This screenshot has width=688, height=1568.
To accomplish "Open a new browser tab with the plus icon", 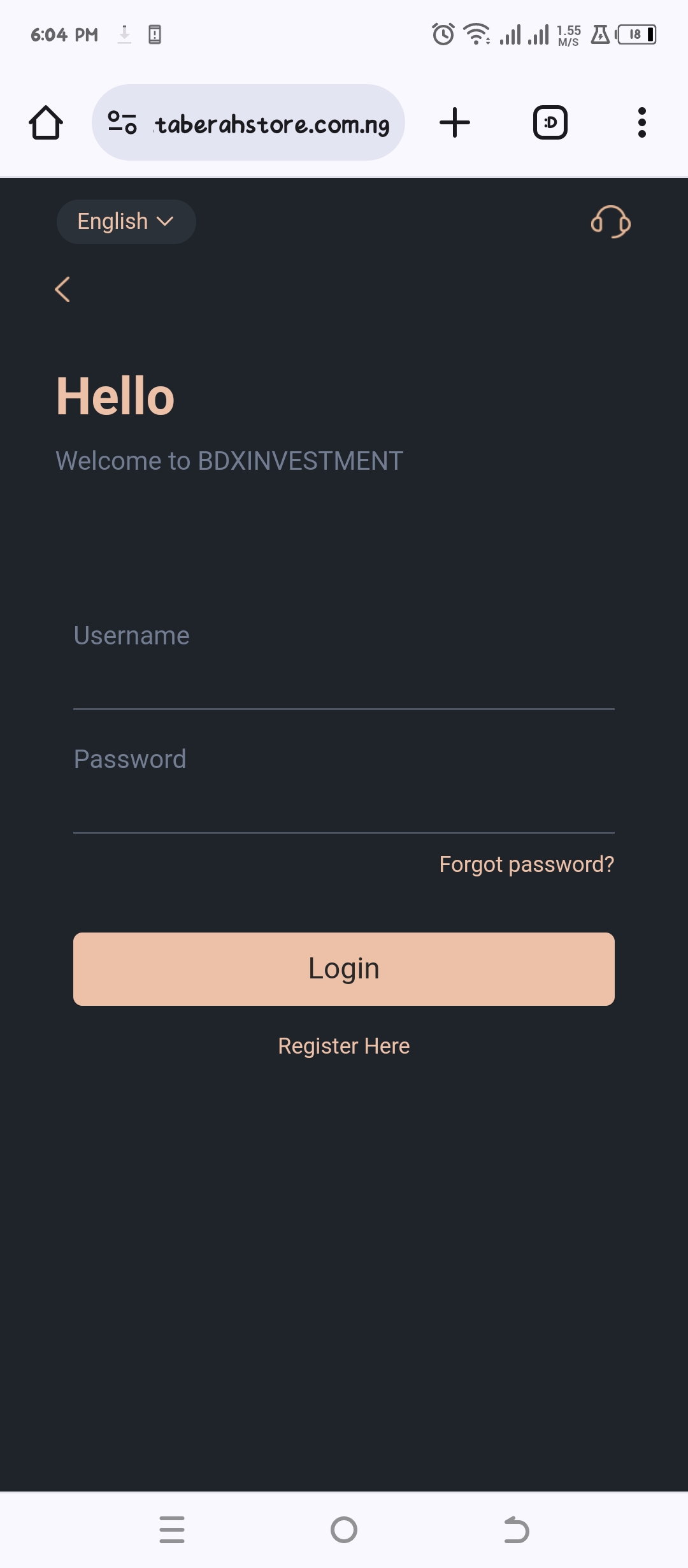I will [x=455, y=122].
